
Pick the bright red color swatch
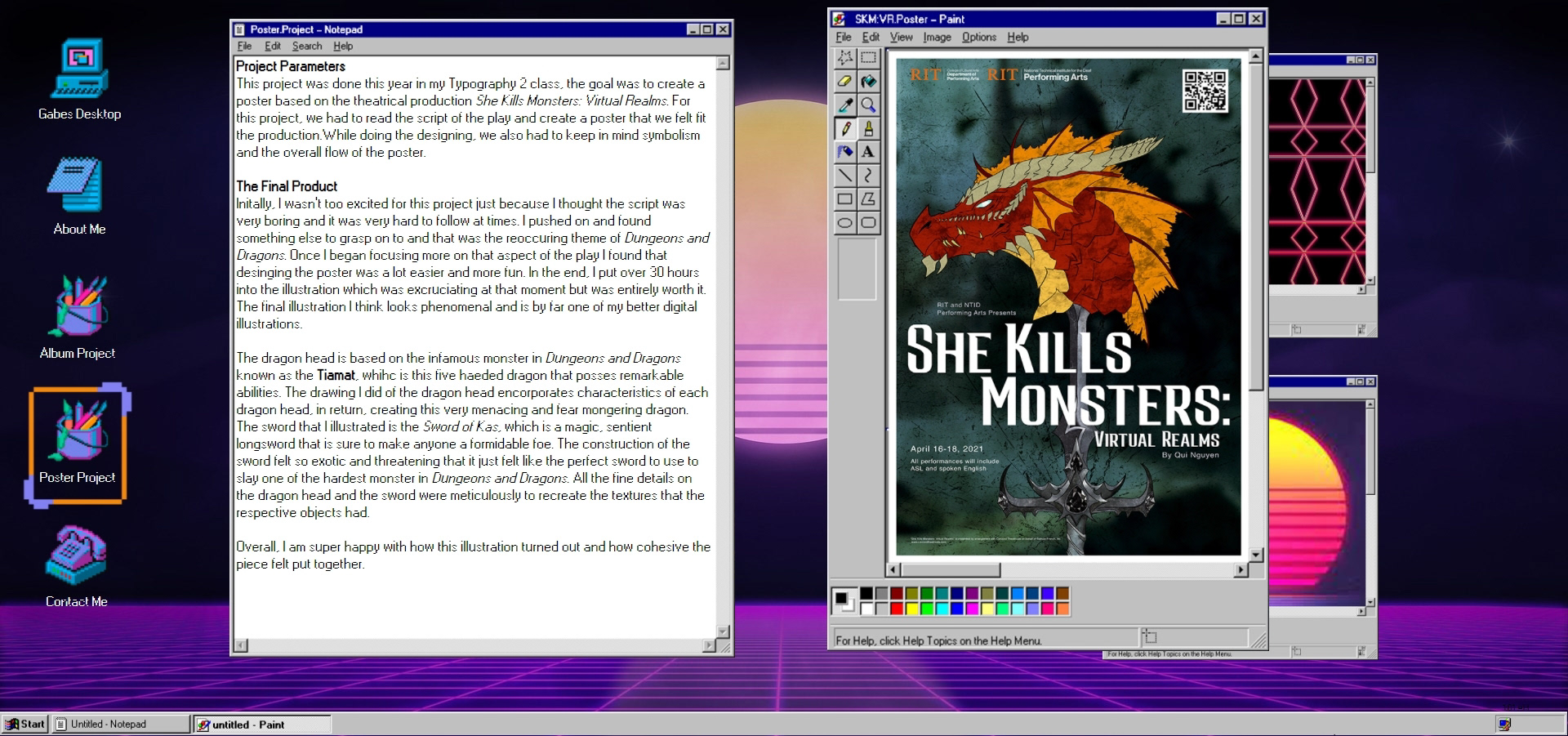point(897,609)
